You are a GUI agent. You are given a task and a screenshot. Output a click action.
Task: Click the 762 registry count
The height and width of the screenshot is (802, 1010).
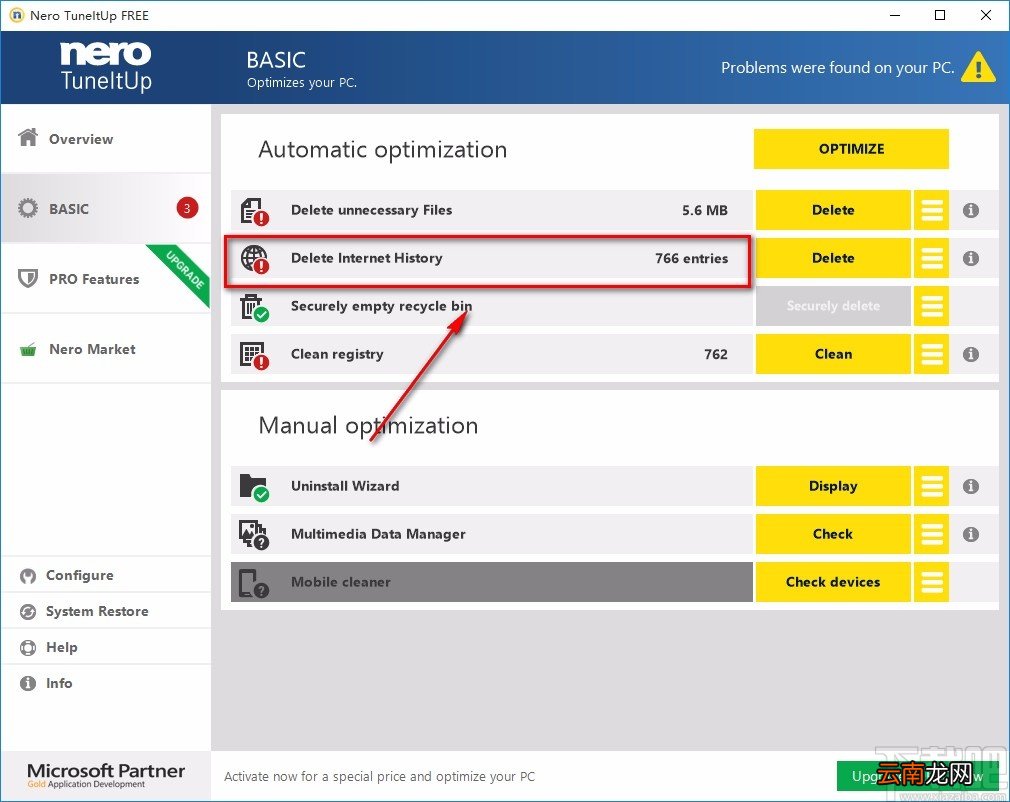pos(716,354)
